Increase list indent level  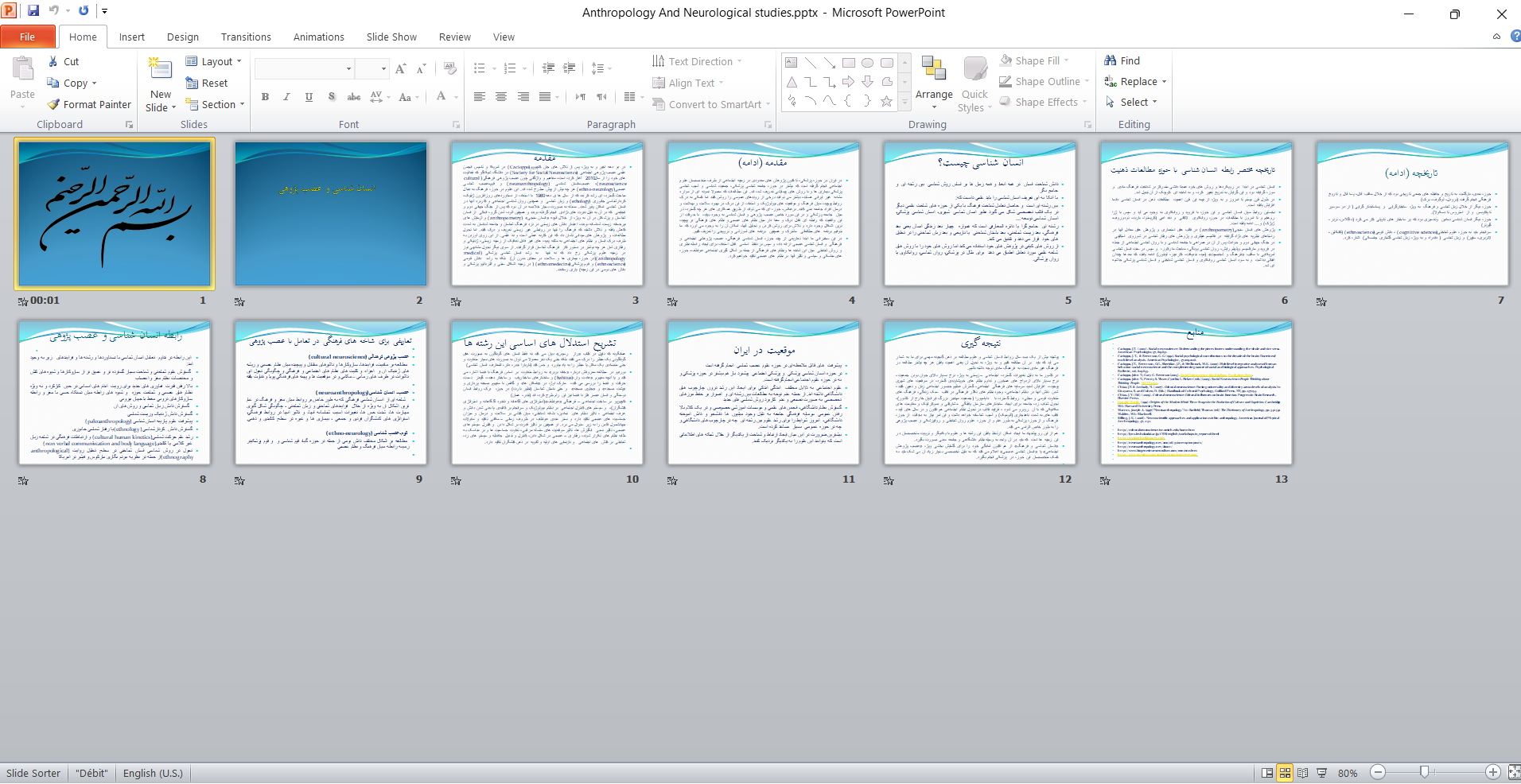click(570, 68)
